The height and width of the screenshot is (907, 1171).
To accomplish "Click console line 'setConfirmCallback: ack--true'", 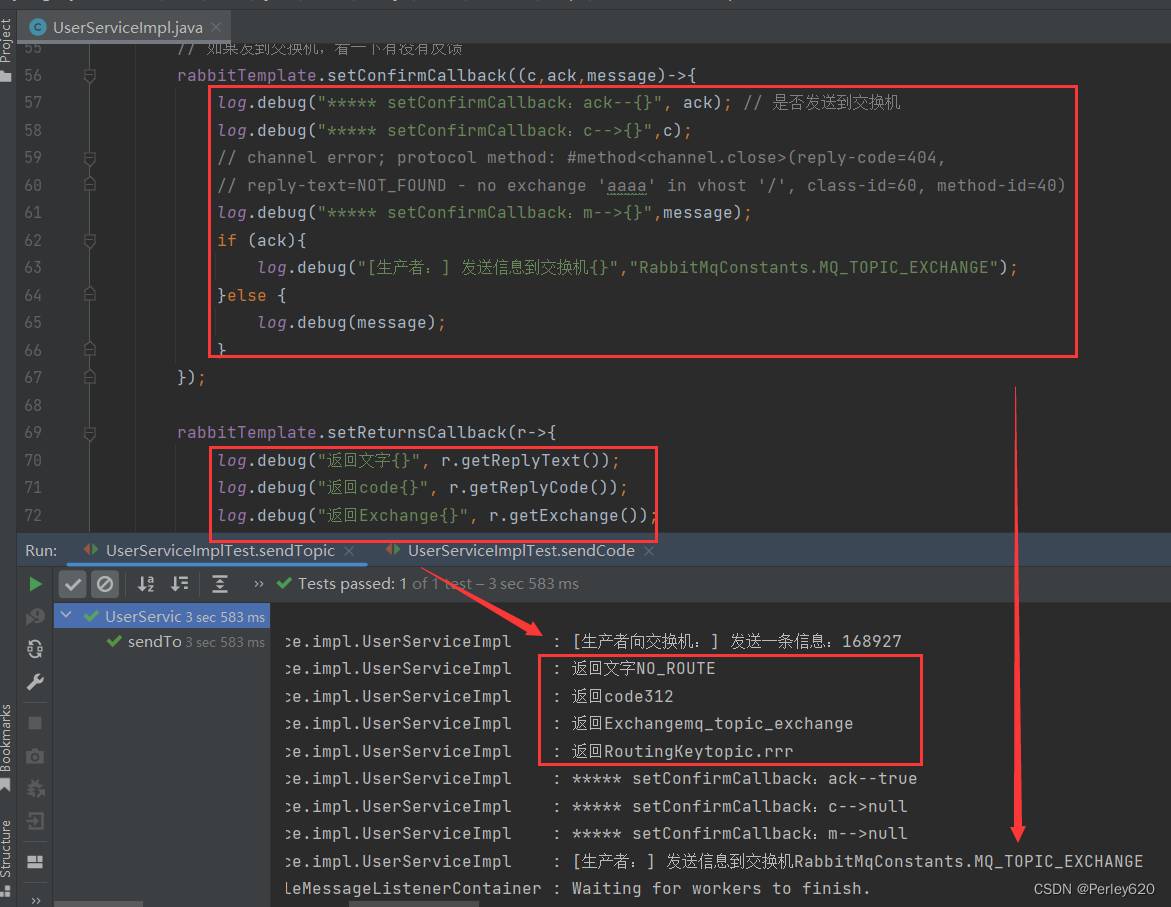I will click(x=744, y=778).
